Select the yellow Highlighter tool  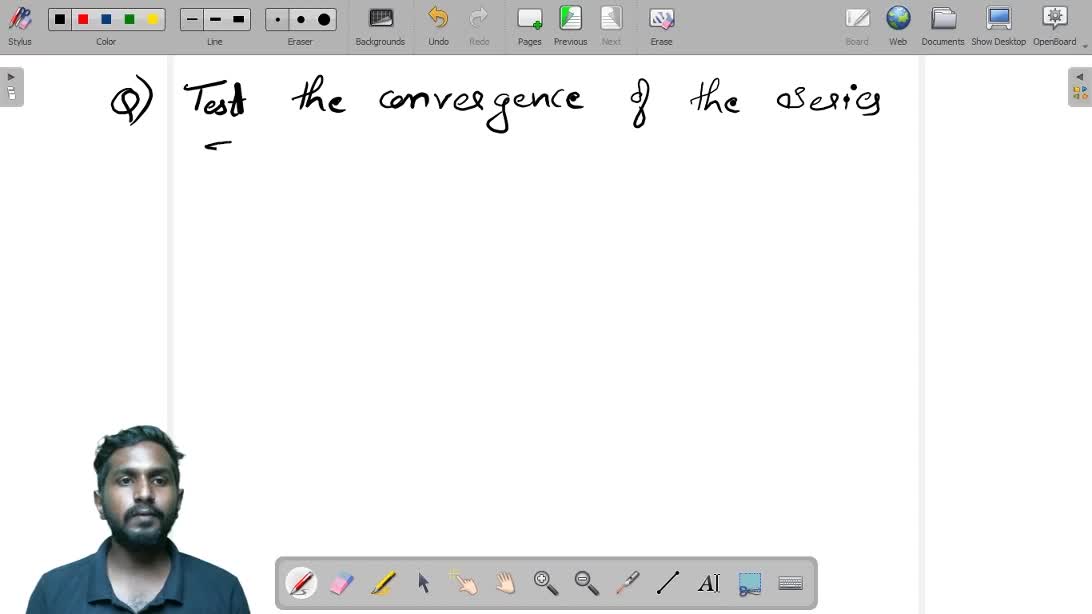pyautogui.click(x=383, y=583)
